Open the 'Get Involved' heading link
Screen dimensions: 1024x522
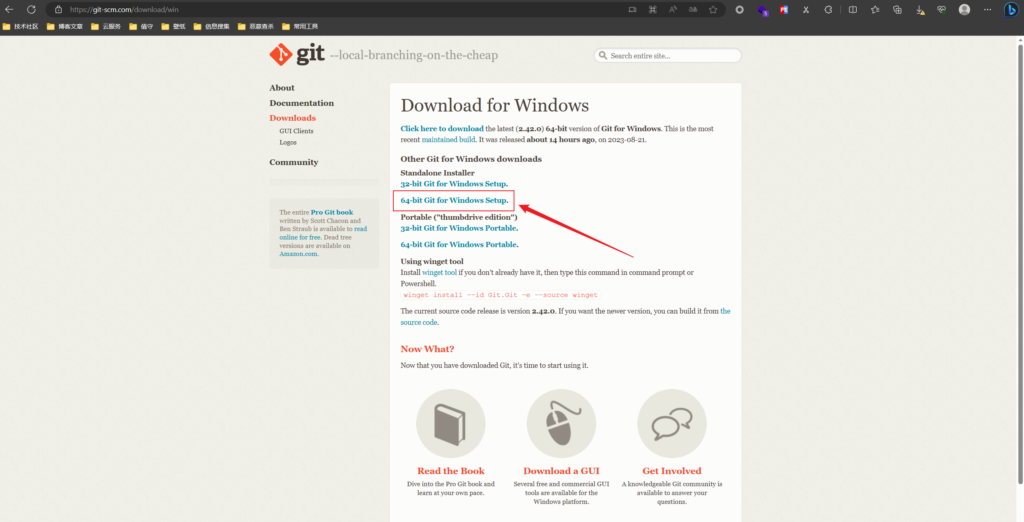[672, 471]
